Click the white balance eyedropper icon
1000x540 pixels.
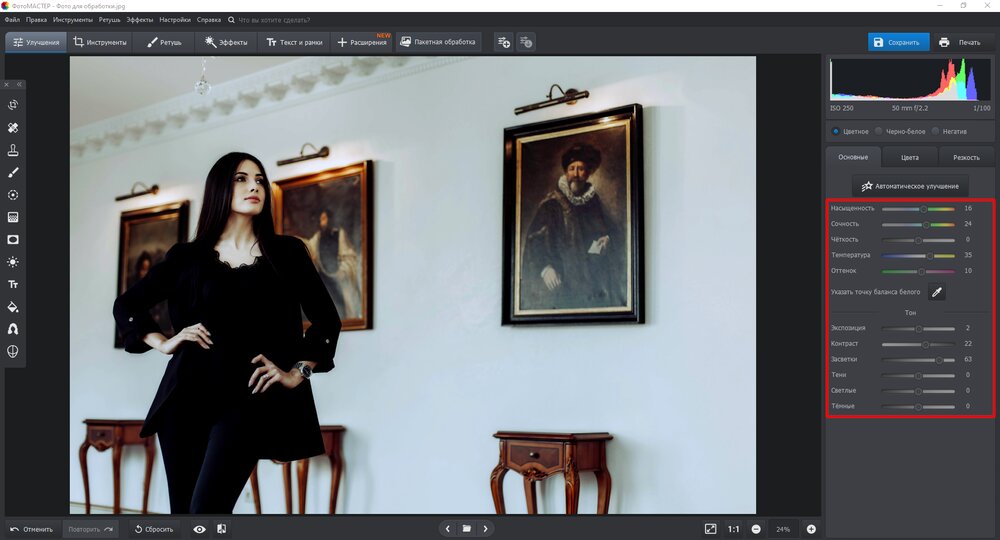coord(937,292)
